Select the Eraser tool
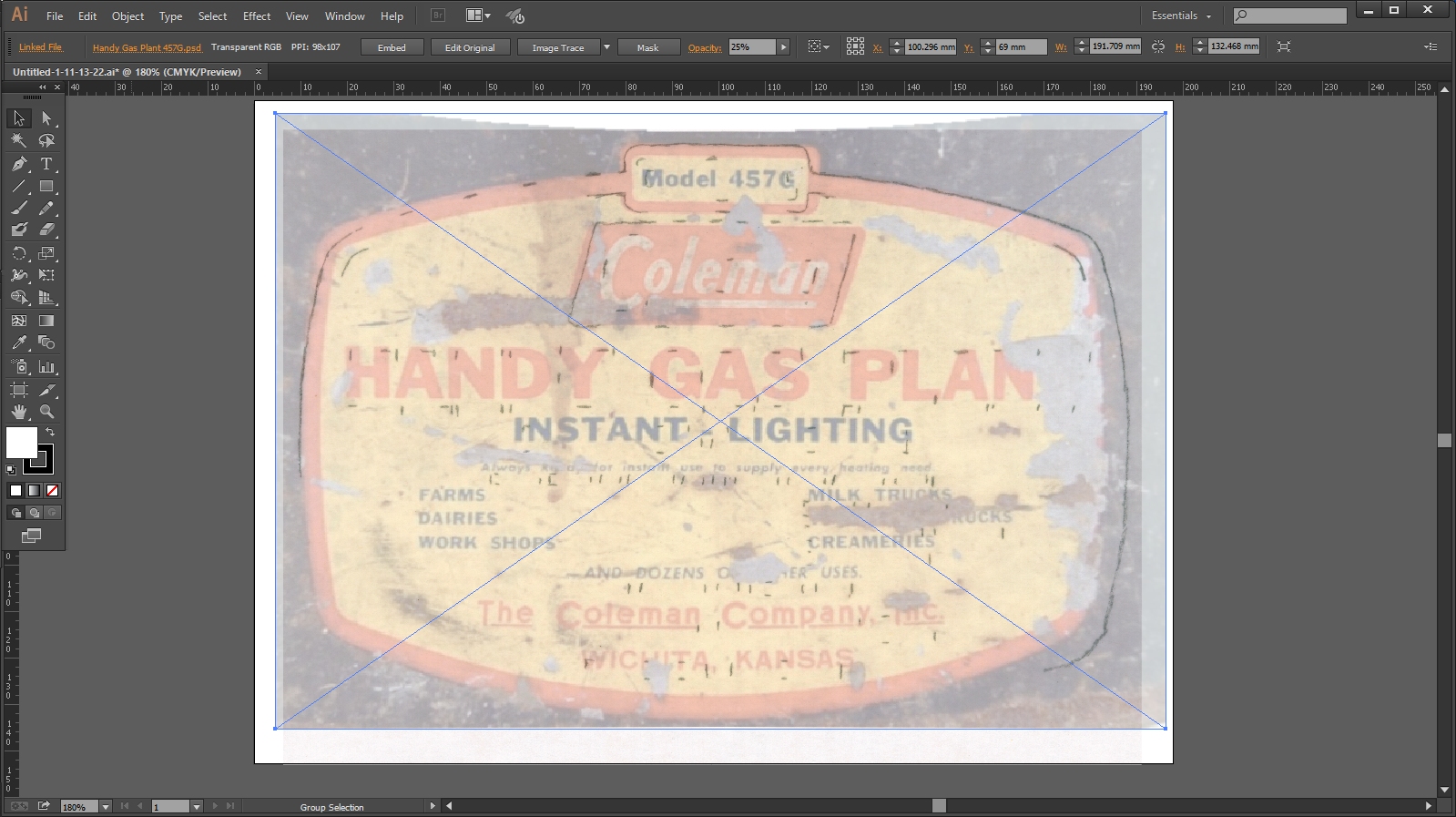The height and width of the screenshot is (817, 1456). tap(46, 230)
